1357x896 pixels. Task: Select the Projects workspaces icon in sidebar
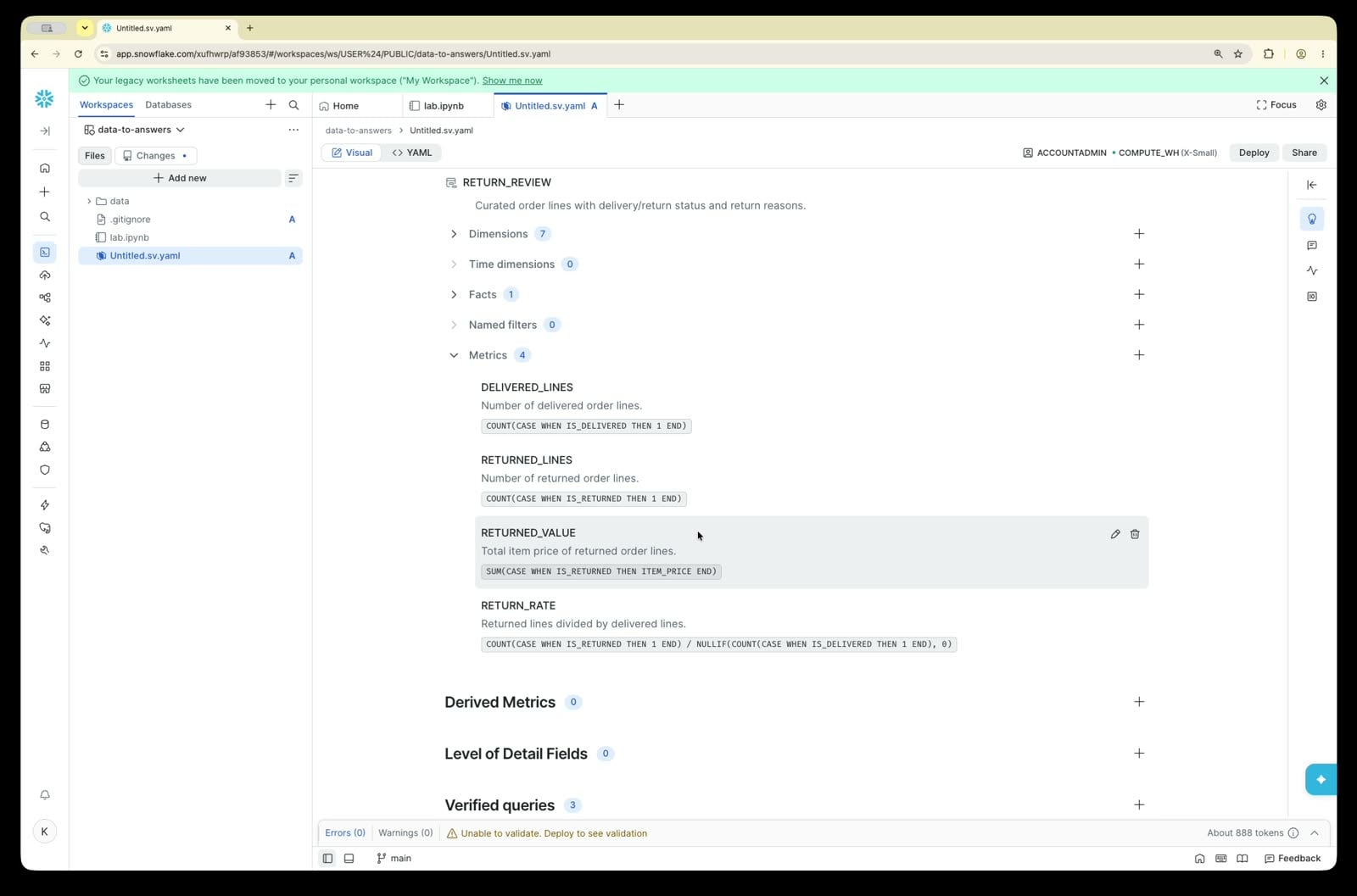(45, 252)
